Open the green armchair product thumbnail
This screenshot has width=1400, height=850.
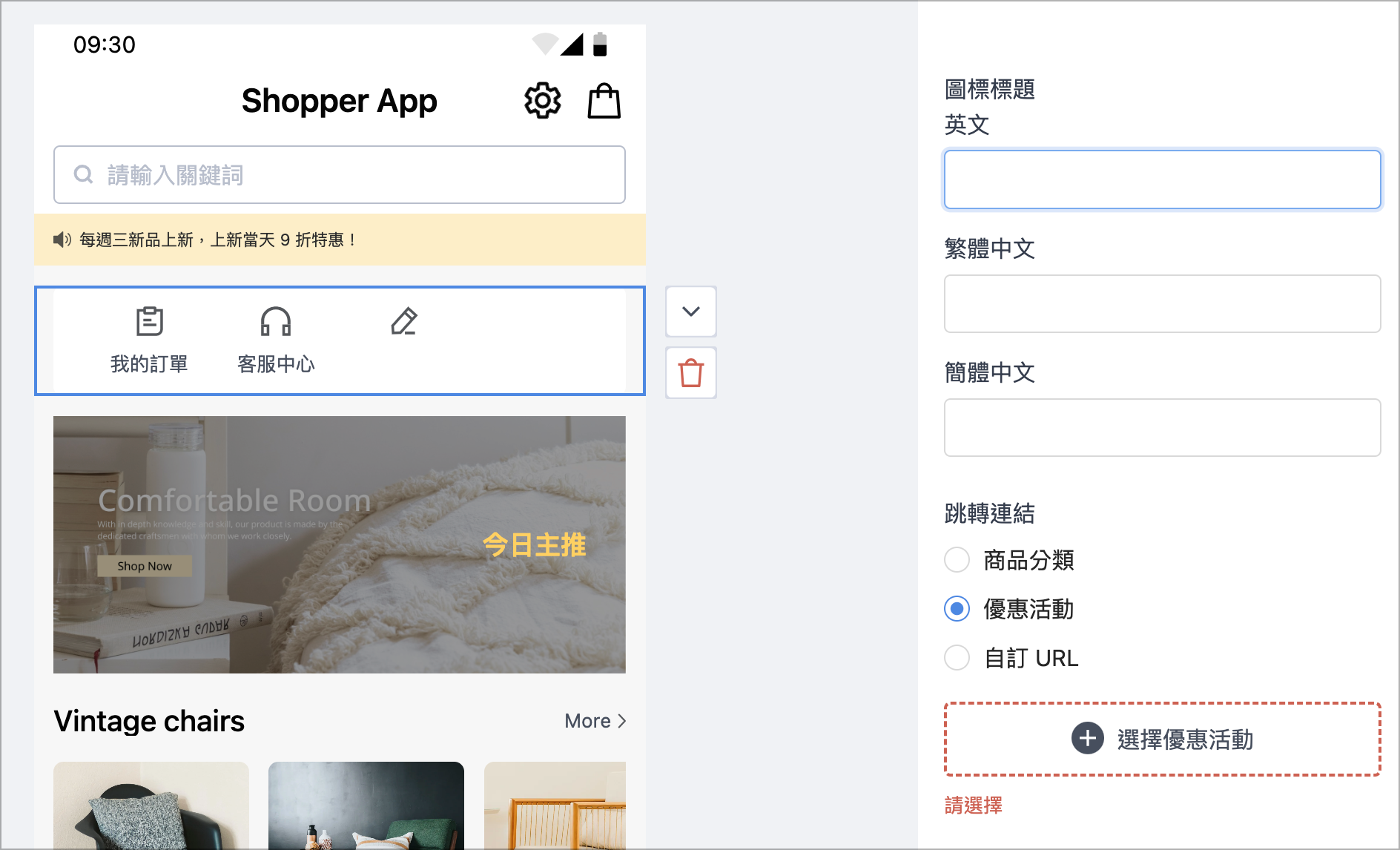(x=366, y=805)
